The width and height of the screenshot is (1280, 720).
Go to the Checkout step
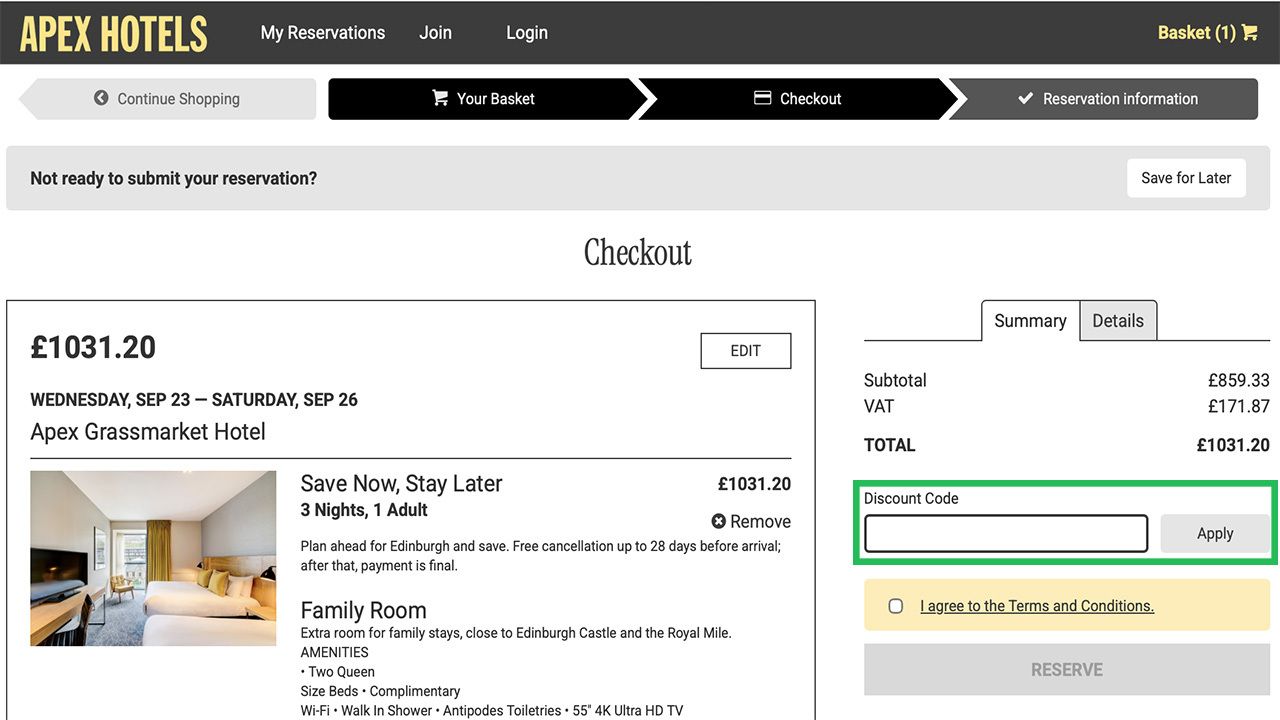coord(798,99)
